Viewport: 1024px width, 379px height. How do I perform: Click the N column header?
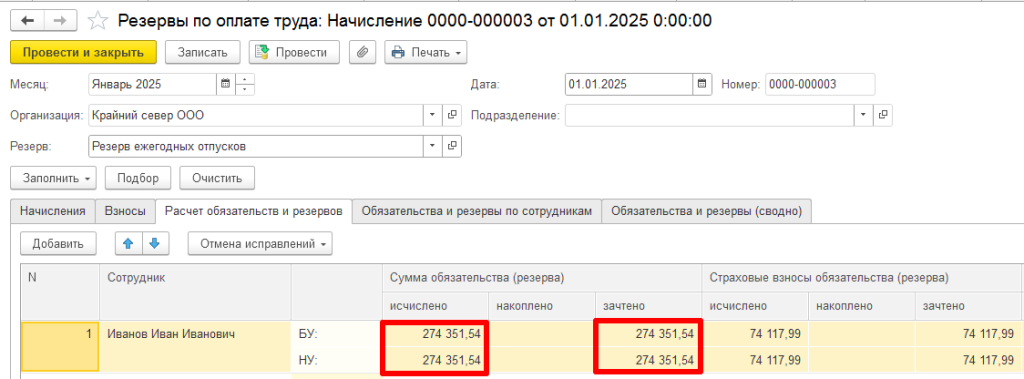(60, 291)
